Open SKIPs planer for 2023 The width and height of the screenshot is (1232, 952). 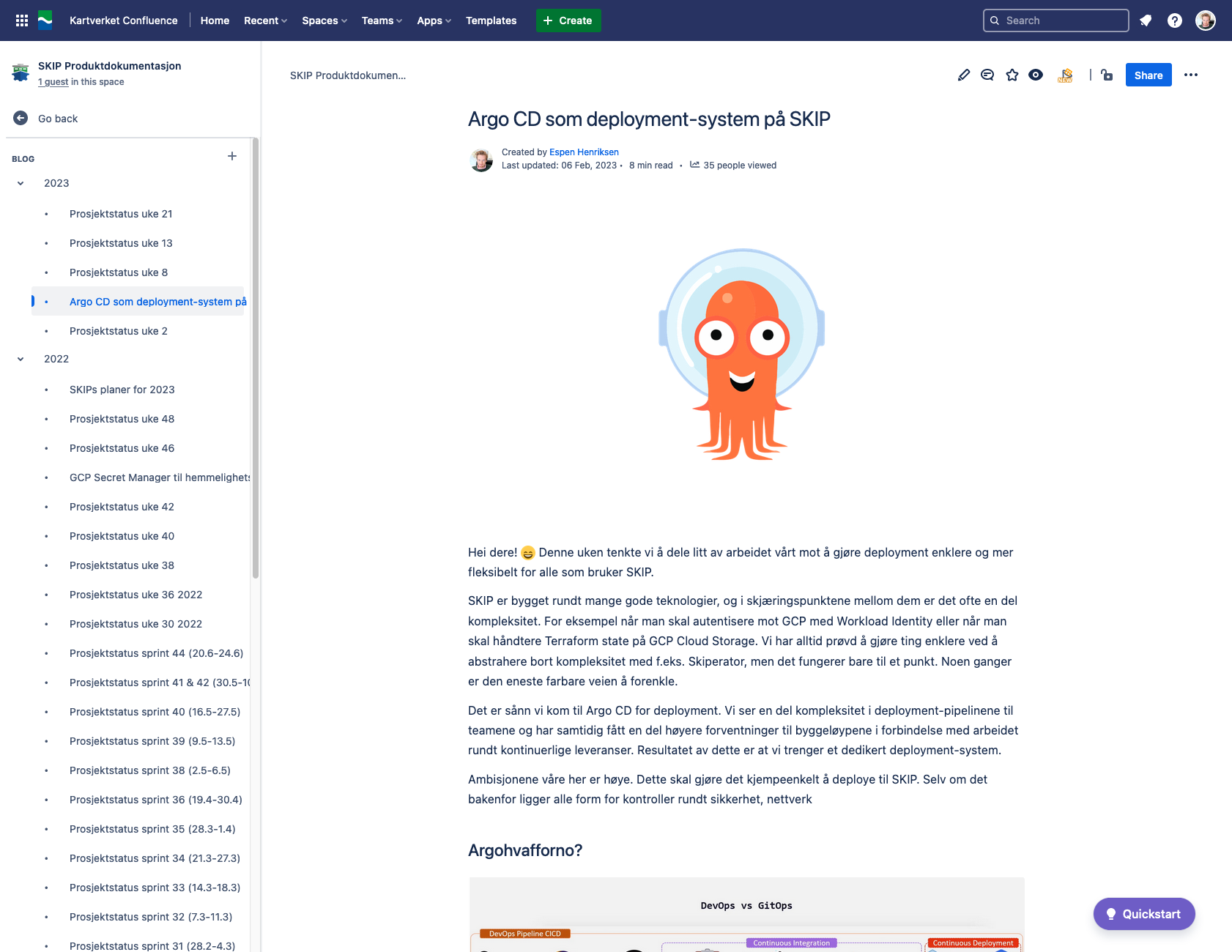(122, 390)
